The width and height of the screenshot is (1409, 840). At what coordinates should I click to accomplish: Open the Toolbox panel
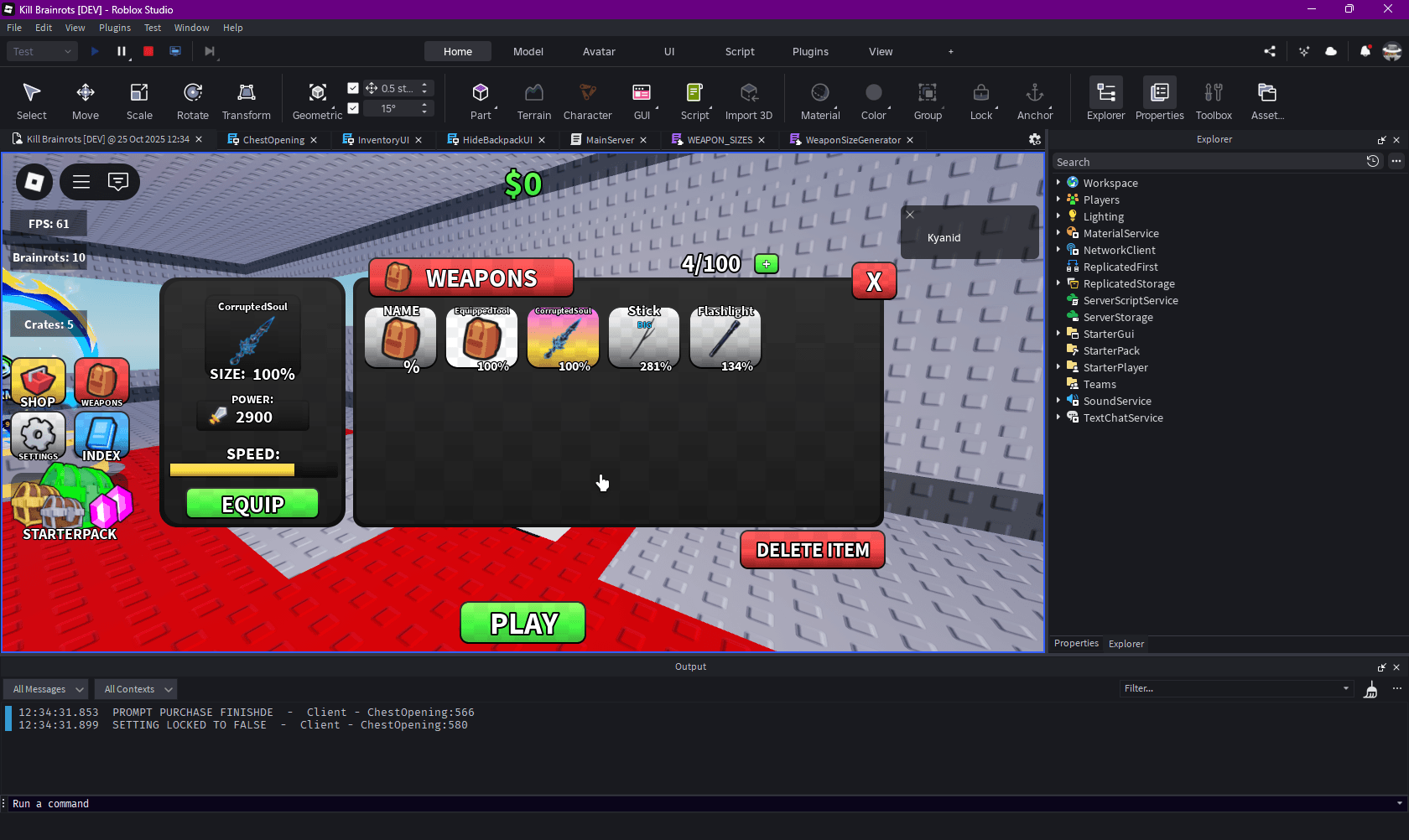pyautogui.click(x=1214, y=101)
